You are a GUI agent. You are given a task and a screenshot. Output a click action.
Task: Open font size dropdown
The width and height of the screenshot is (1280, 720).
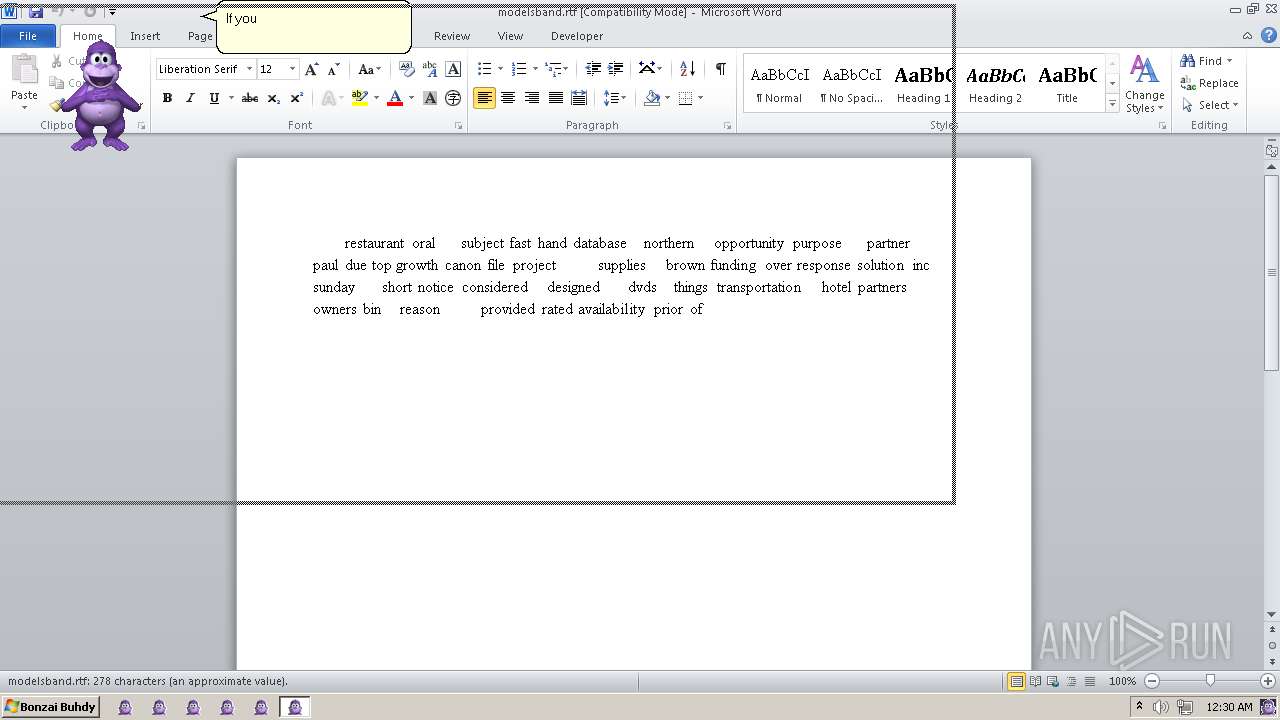[x=292, y=69]
